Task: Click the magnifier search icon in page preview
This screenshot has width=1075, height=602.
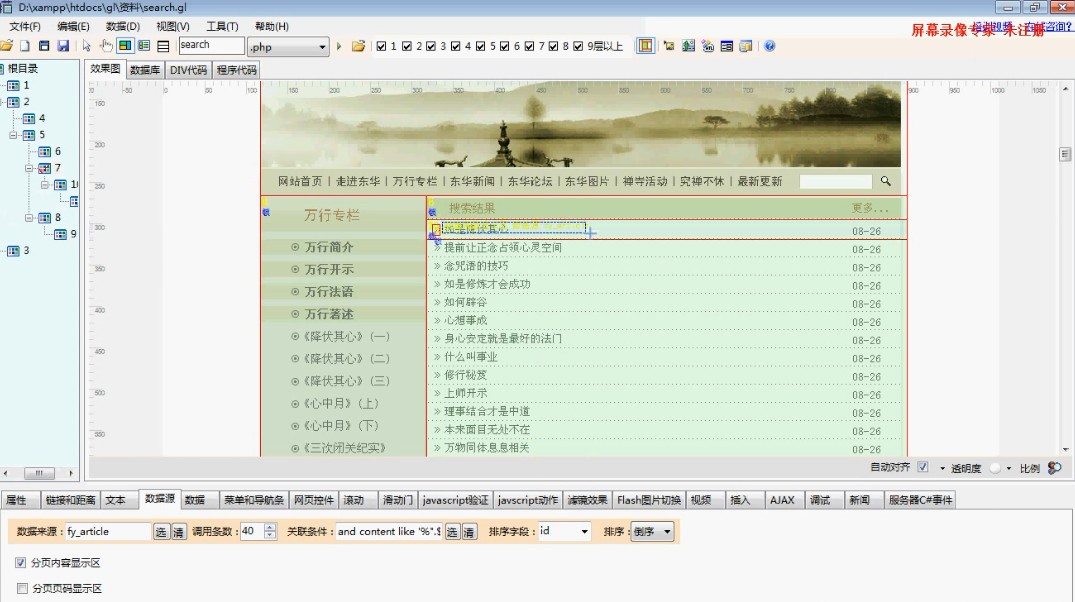Action: click(886, 181)
